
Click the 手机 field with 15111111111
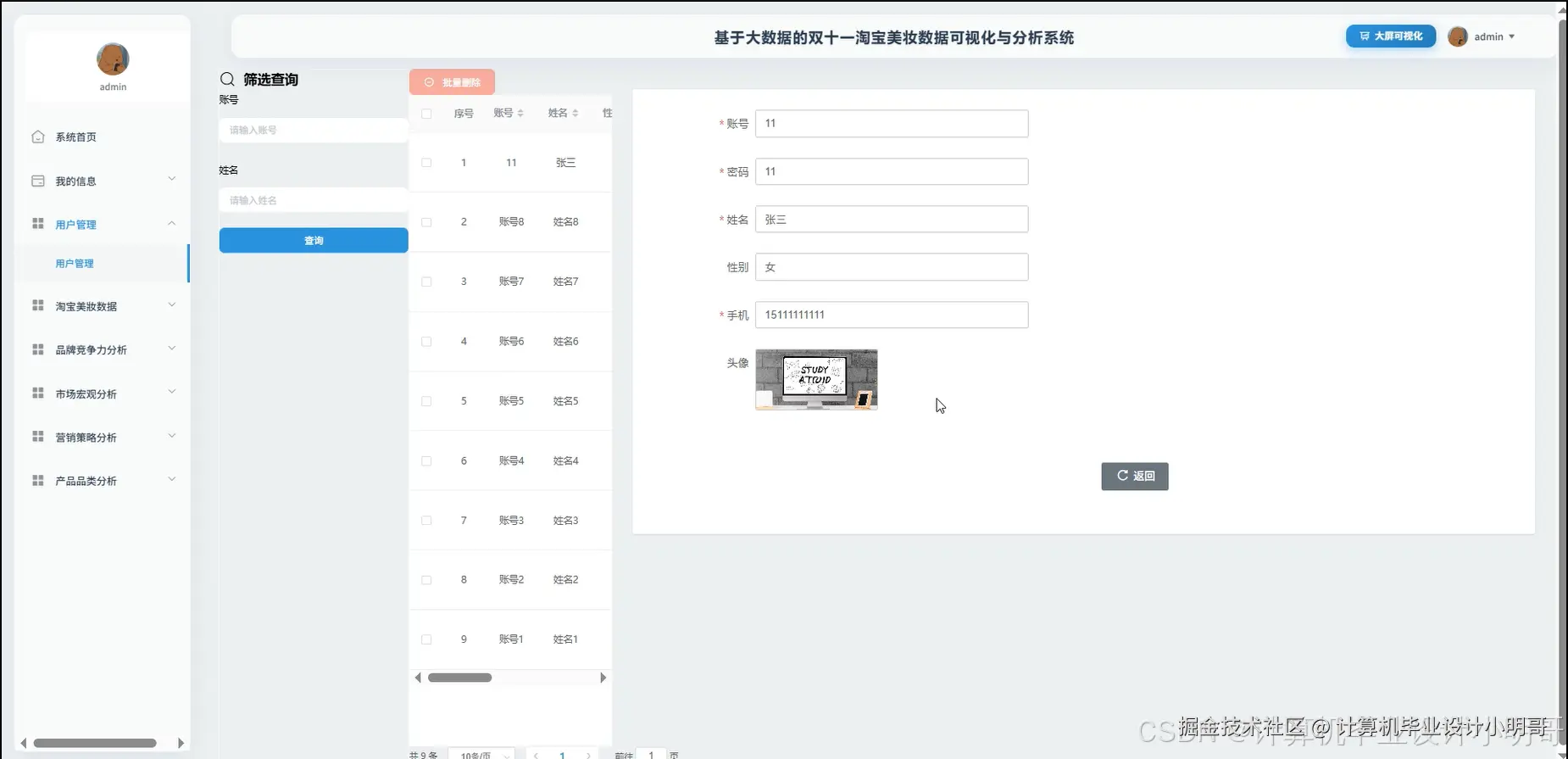892,315
